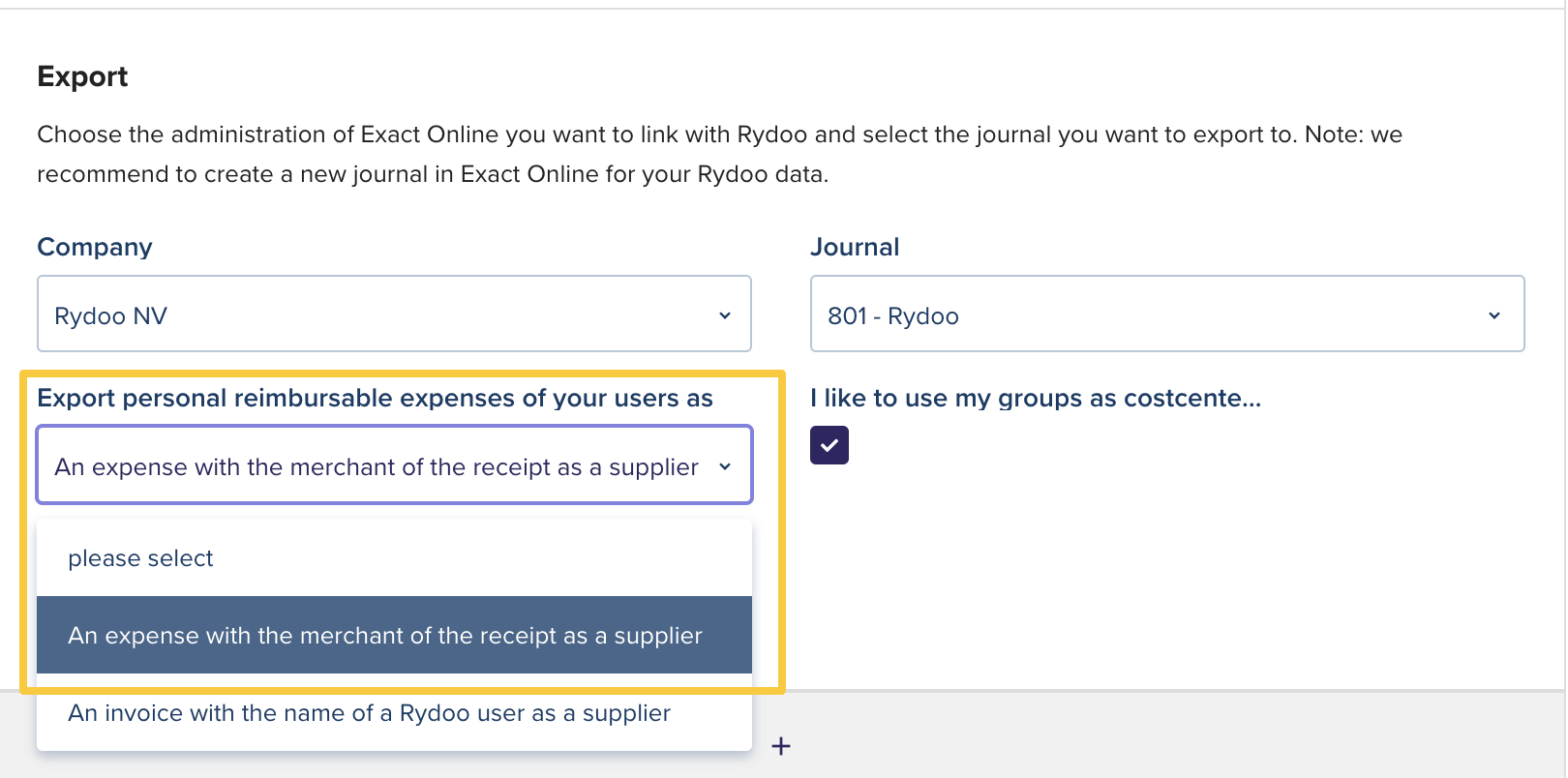Select the 'please select' option

pyautogui.click(x=140, y=558)
